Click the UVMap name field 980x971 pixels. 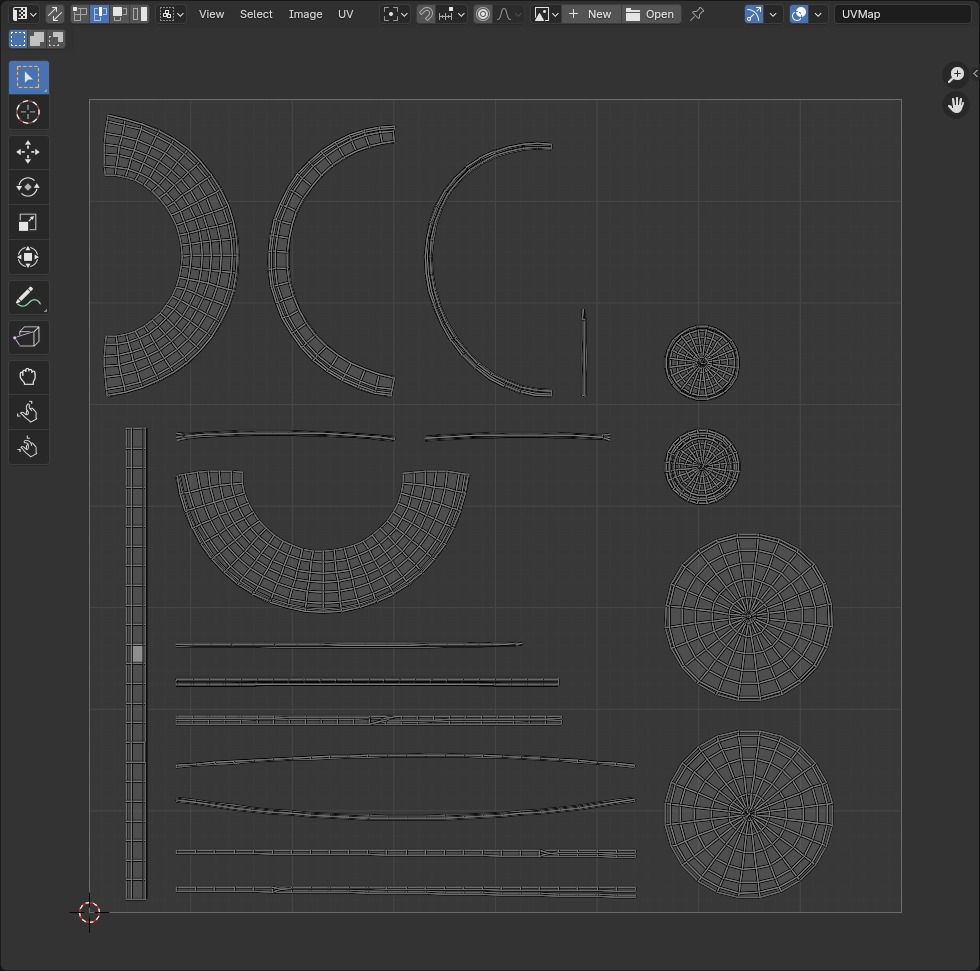coord(902,14)
